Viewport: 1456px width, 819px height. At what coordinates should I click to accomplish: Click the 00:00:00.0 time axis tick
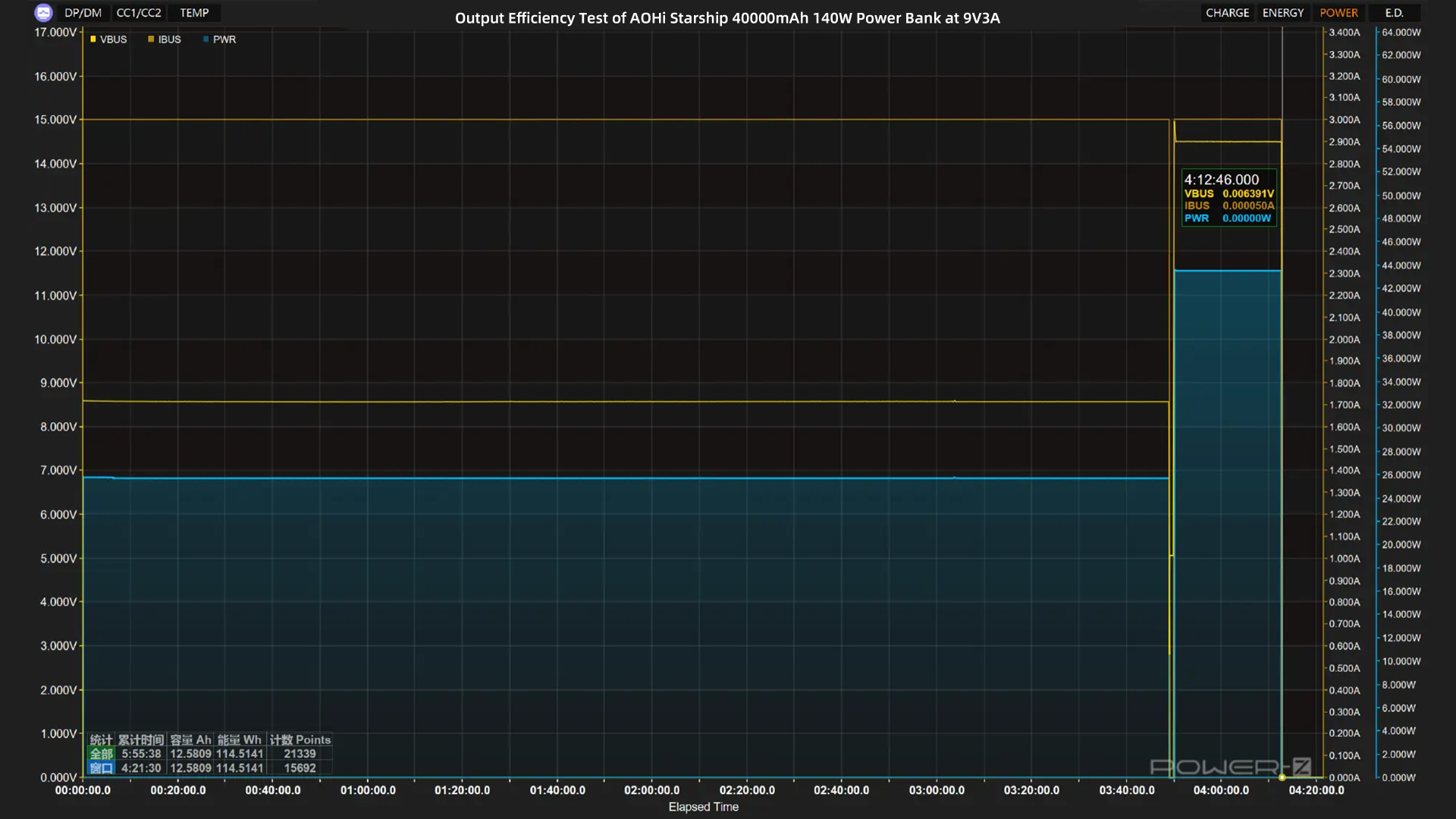[83, 790]
